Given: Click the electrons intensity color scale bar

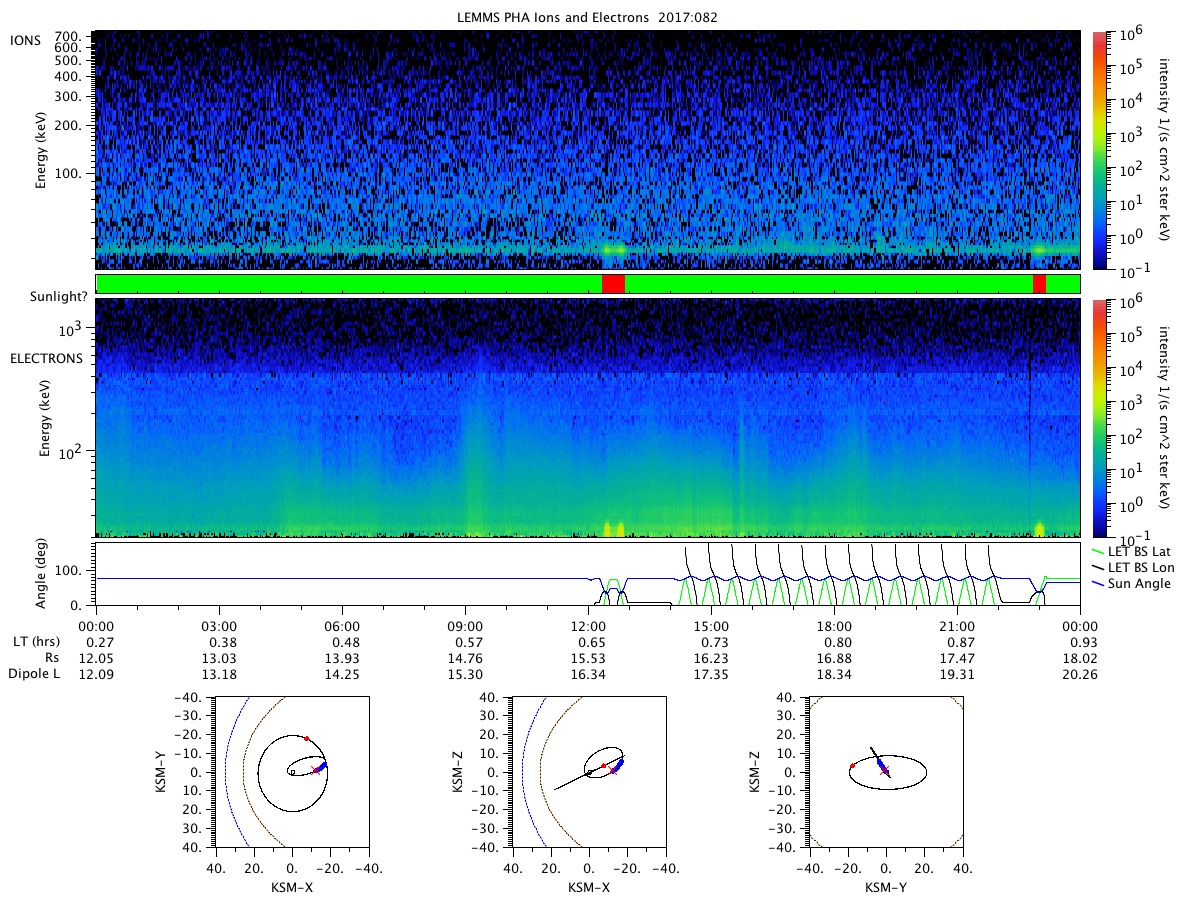Looking at the screenshot, I should tap(1100, 417).
